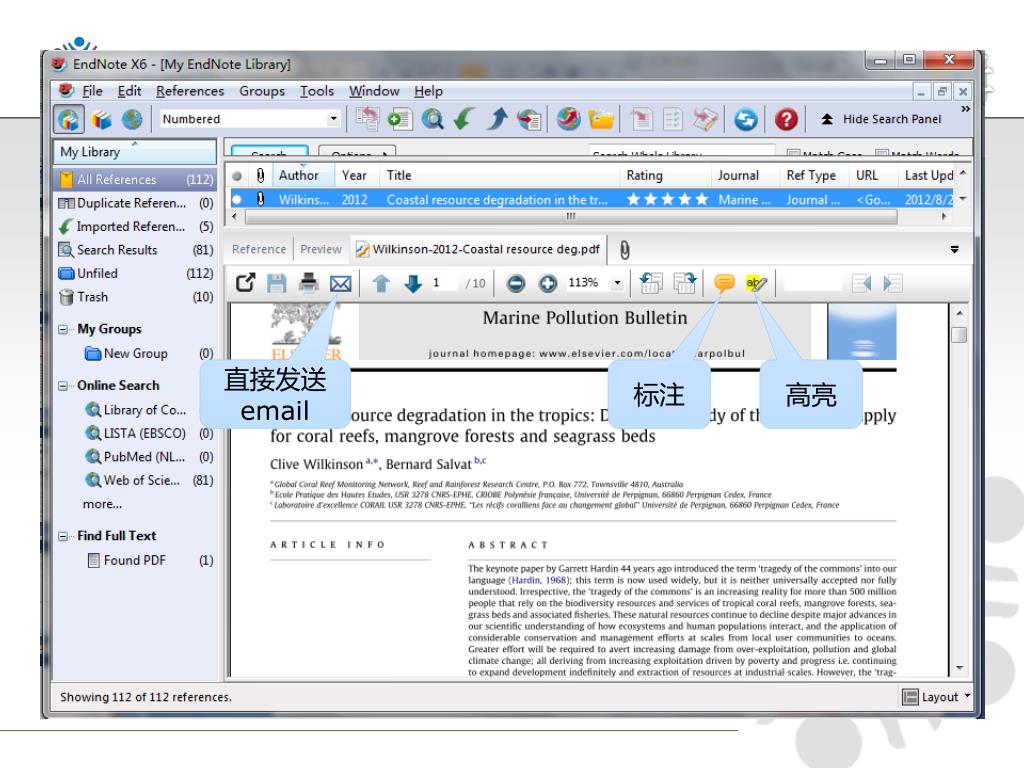This screenshot has height=768, width=1024.
Task: Click the Sync Library icon
Action: pyautogui.click(x=746, y=120)
